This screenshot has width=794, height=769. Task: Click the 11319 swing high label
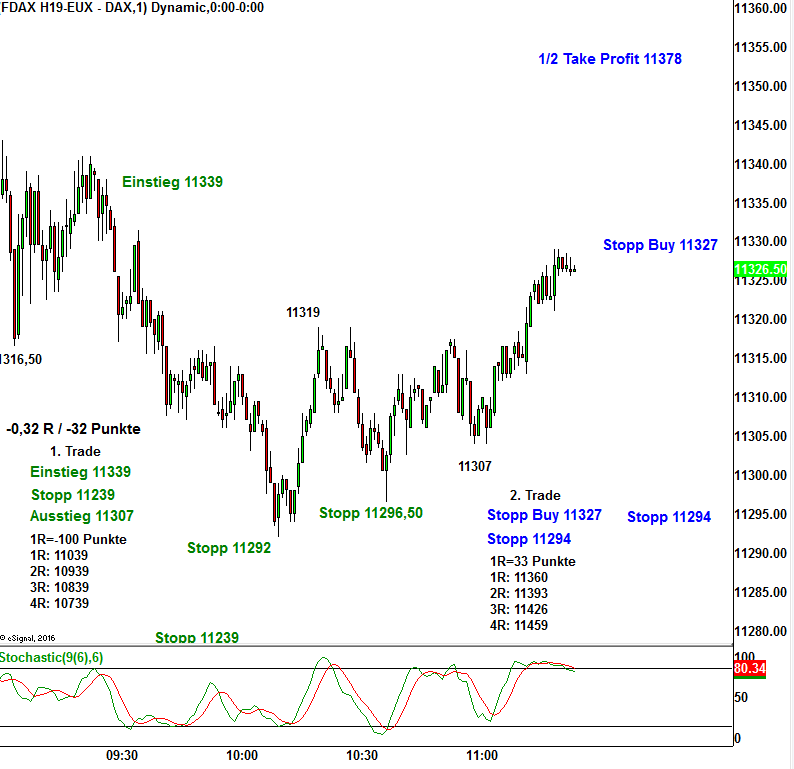pos(303,312)
